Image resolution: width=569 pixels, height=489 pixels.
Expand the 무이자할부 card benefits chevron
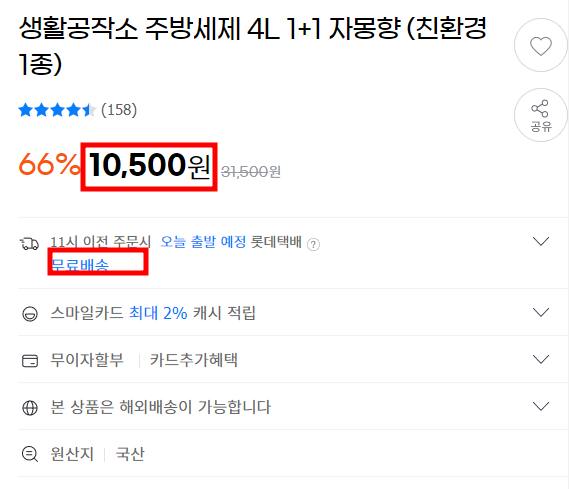tap(540, 359)
